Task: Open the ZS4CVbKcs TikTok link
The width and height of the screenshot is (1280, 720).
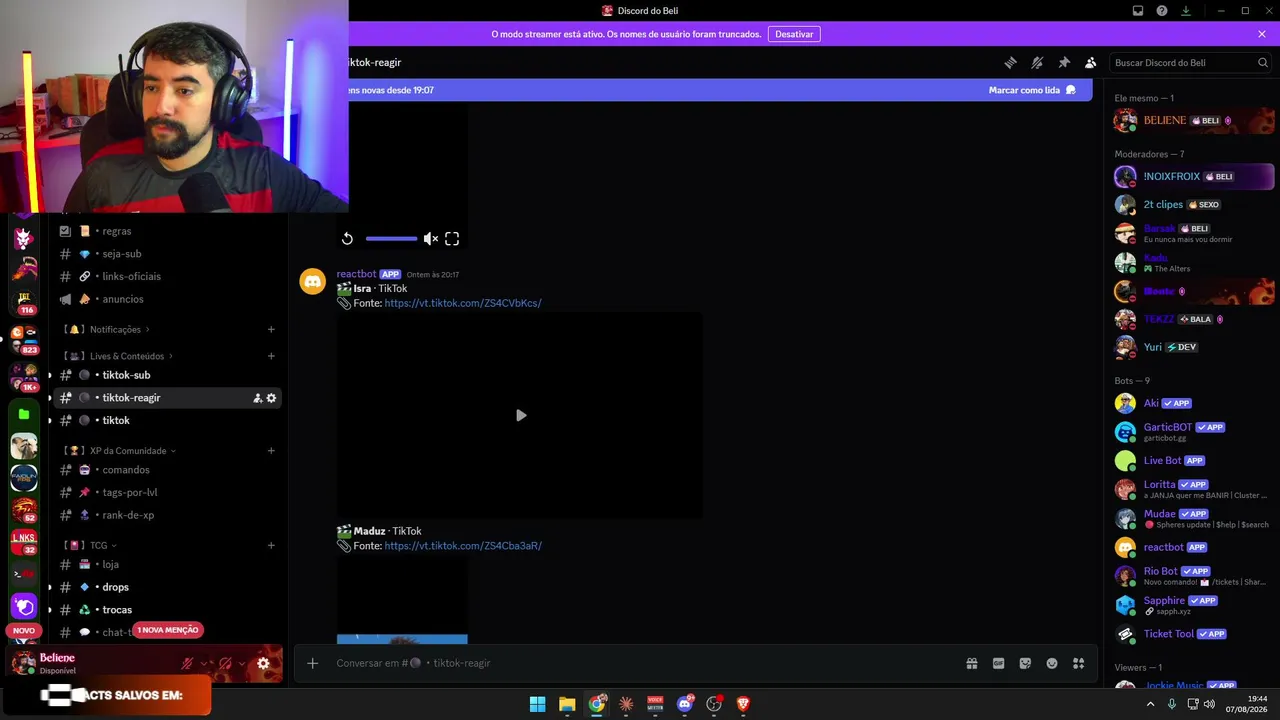Action: (x=463, y=303)
